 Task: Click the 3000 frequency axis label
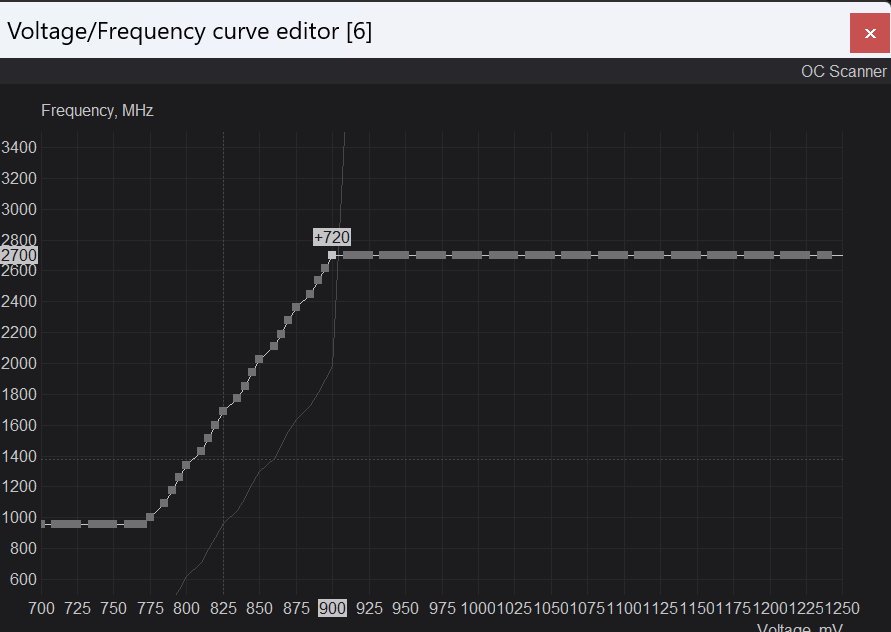click(x=19, y=210)
